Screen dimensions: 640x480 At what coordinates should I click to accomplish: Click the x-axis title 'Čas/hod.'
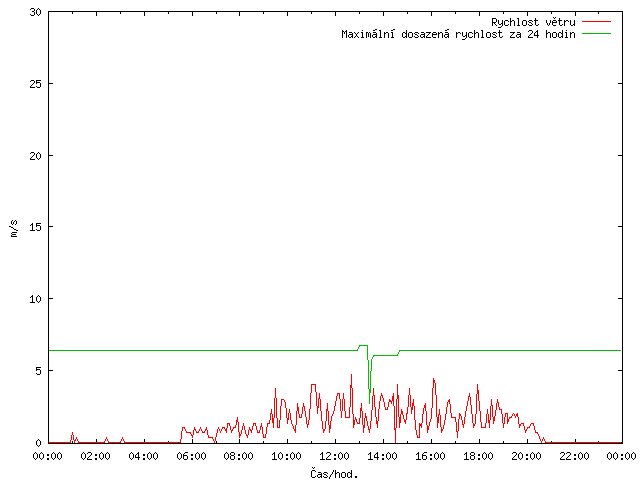pos(334,473)
